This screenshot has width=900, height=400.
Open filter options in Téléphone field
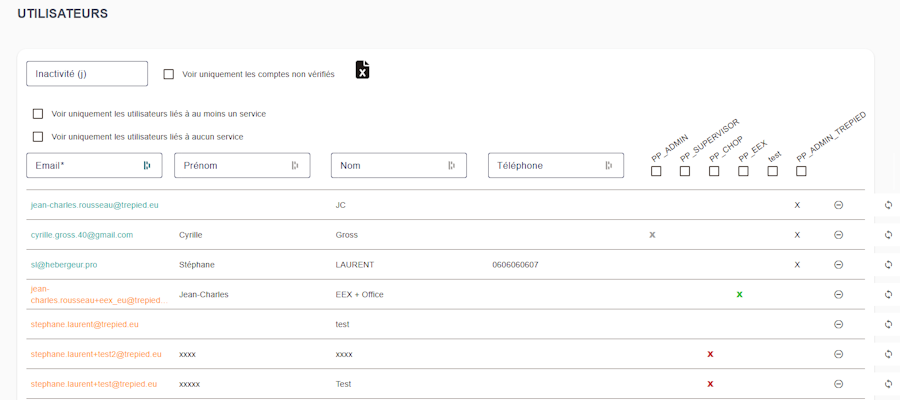(608, 166)
